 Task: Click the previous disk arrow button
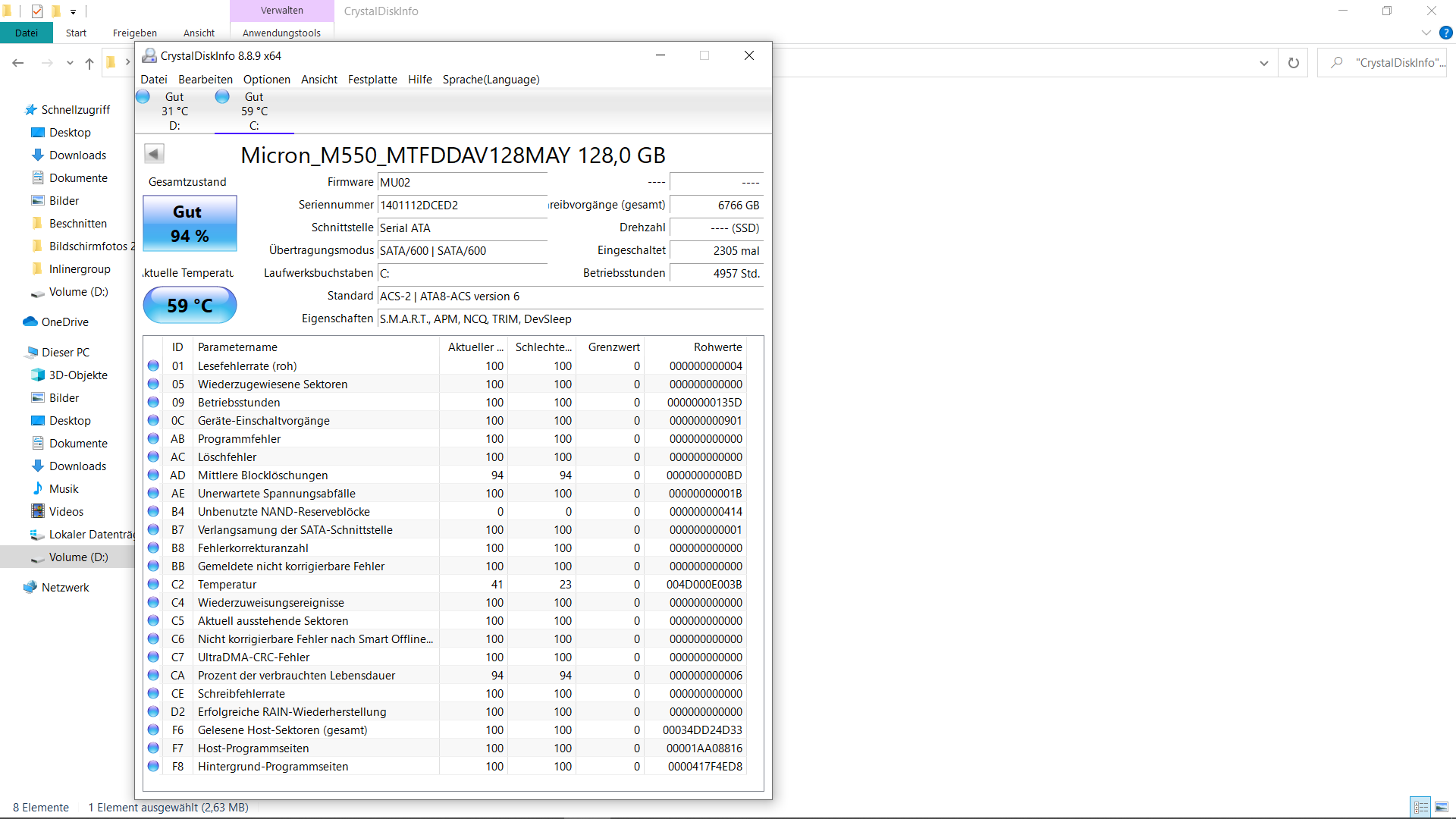pyautogui.click(x=154, y=154)
